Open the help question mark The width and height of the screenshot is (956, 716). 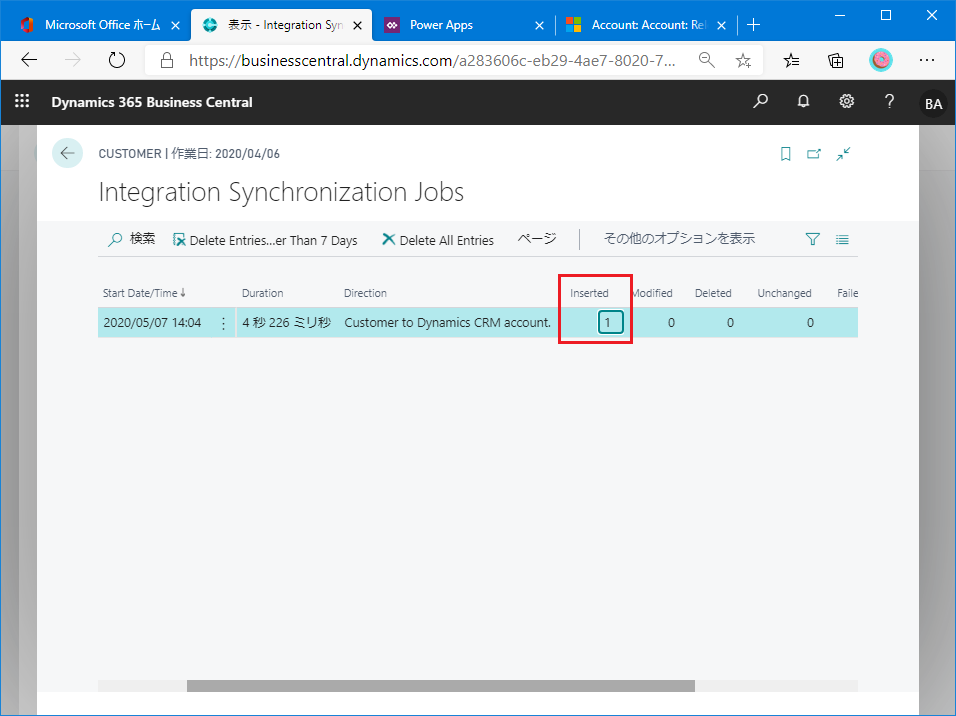pos(890,101)
